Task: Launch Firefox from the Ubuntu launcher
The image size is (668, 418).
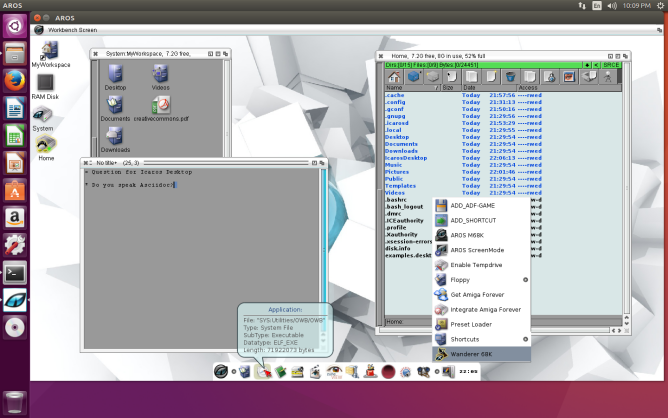Action: coord(15,79)
